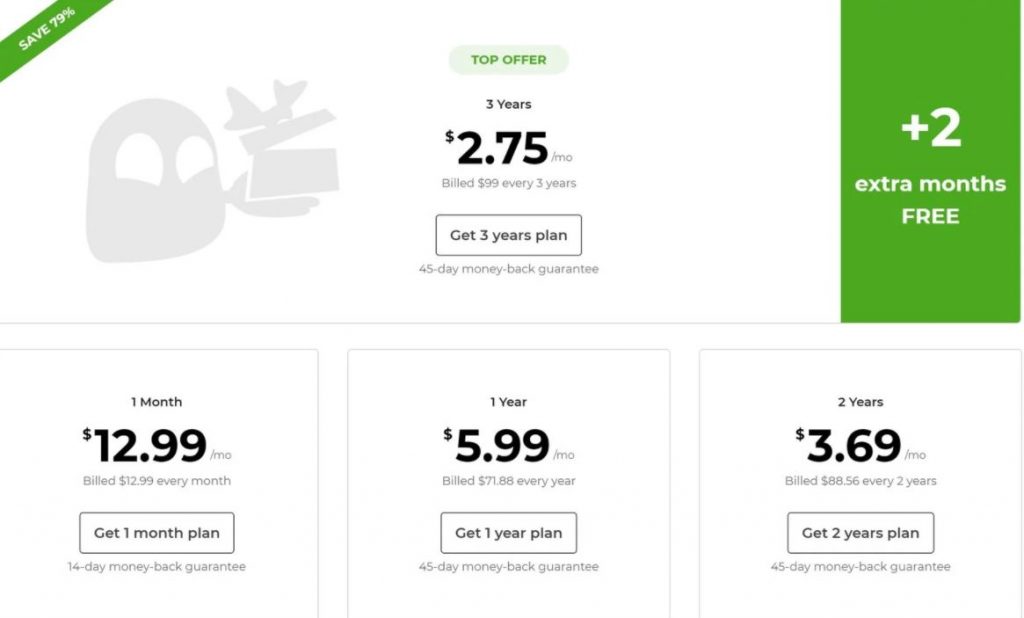Click the TOP OFFER badge
Image resolution: width=1024 pixels, height=618 pixels.
[508, 59]
